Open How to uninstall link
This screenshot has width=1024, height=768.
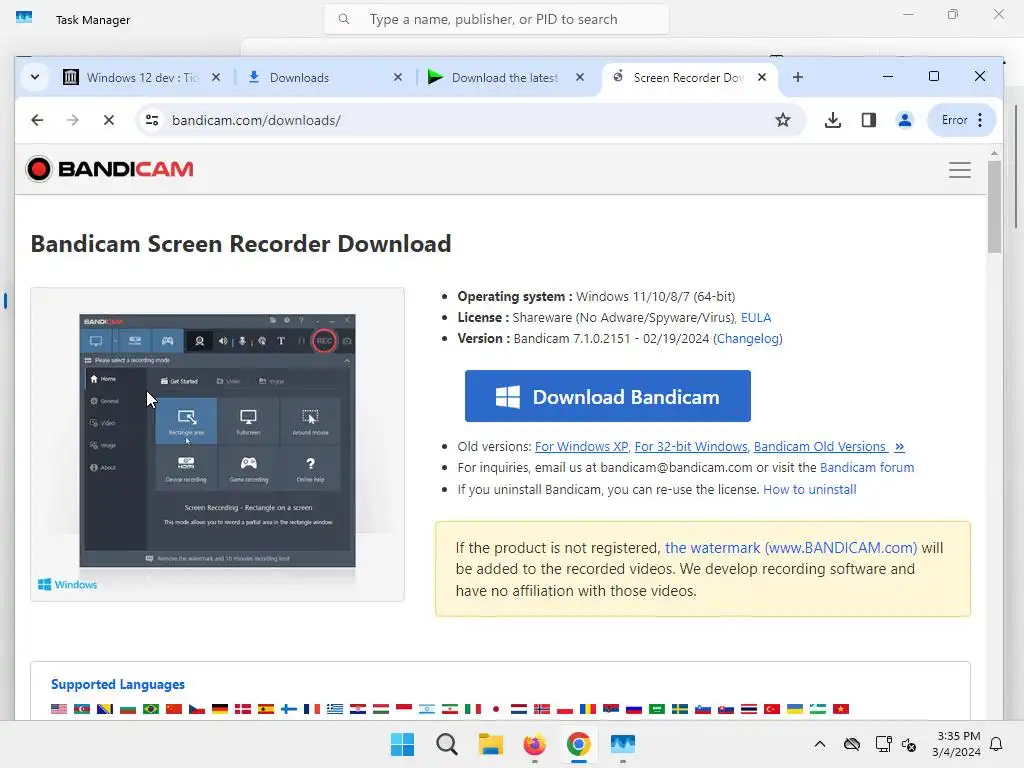point(809,489)
